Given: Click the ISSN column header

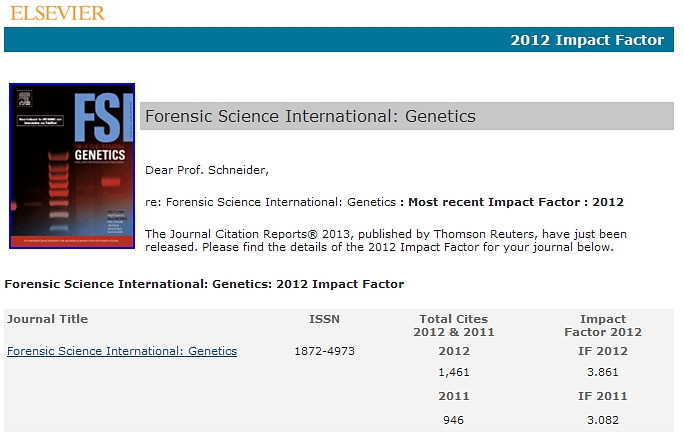Looking at the screenshot, I should pyautogui.click(x=324, y=319).
